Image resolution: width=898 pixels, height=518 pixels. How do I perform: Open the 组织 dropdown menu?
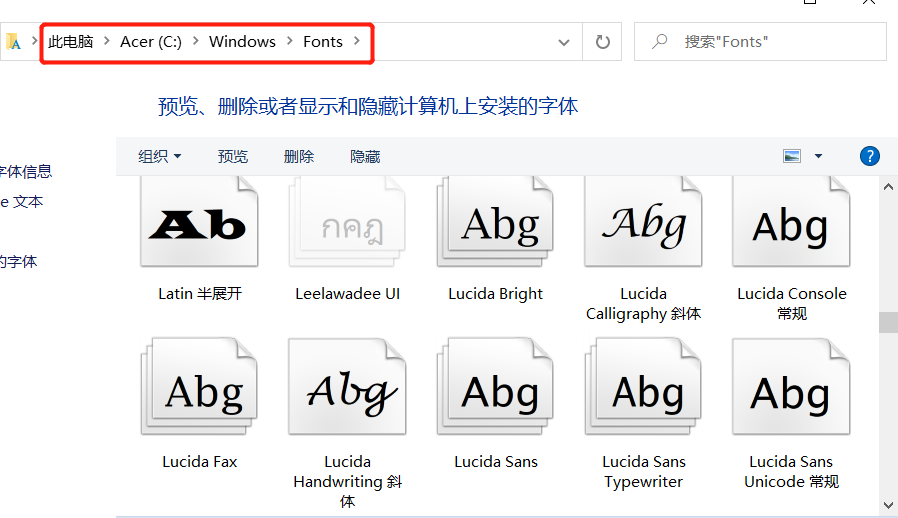point(159,156)
